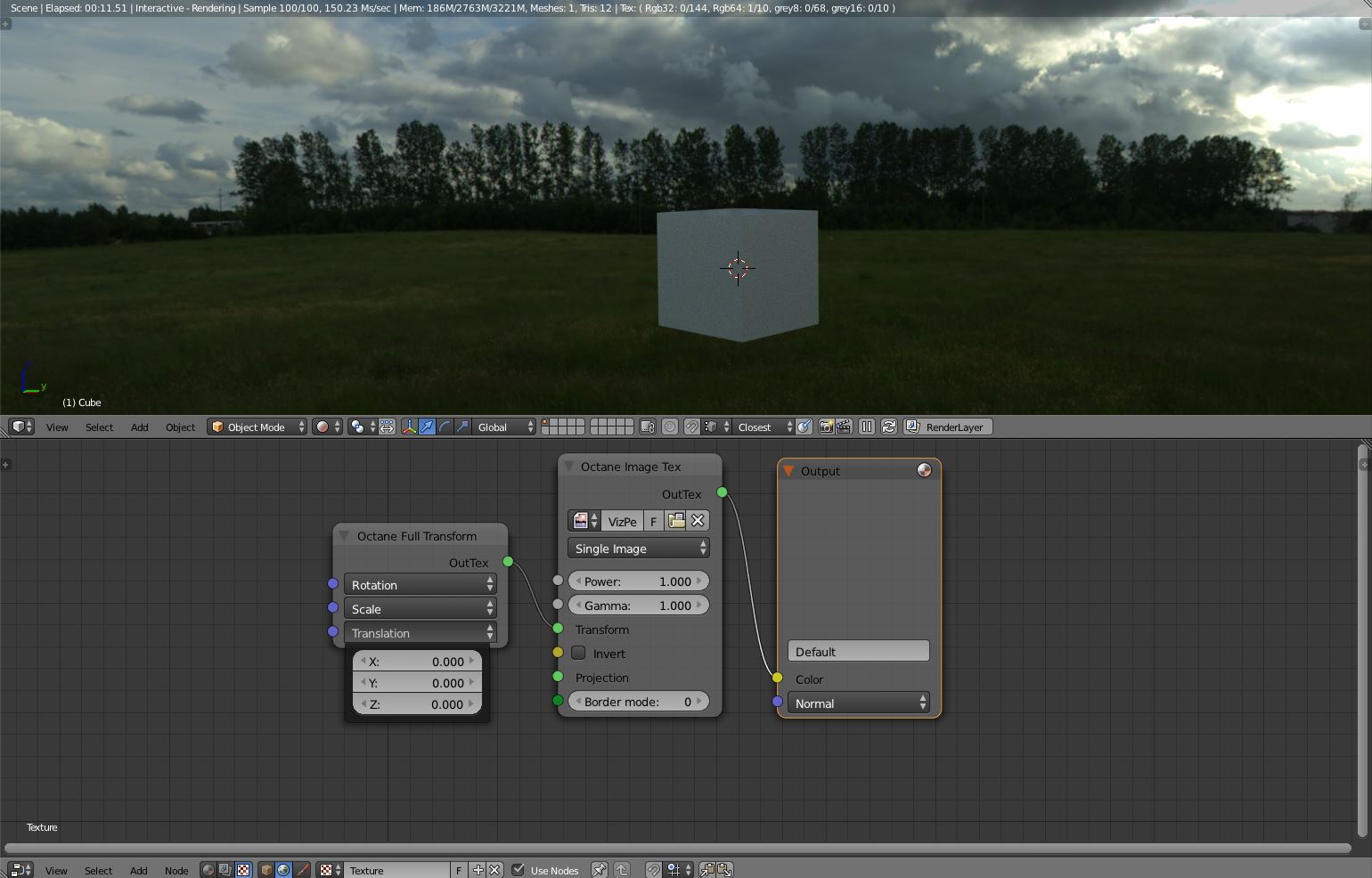This screenshot has height=878, width=1372.
Task: Open the Object Mode dropdown
Action: (257, 427)
